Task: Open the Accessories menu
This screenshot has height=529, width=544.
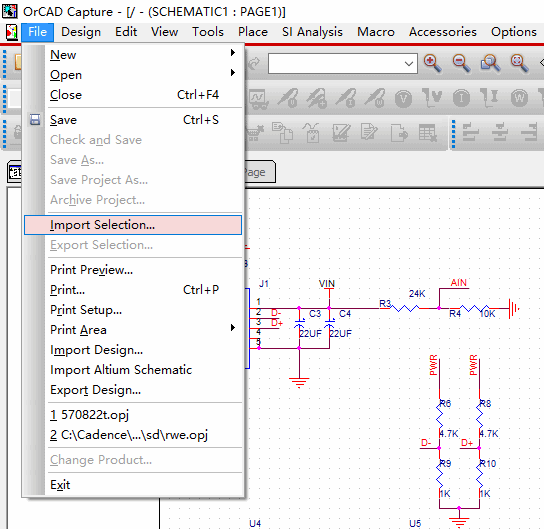Action: click(x=443, y=32)
